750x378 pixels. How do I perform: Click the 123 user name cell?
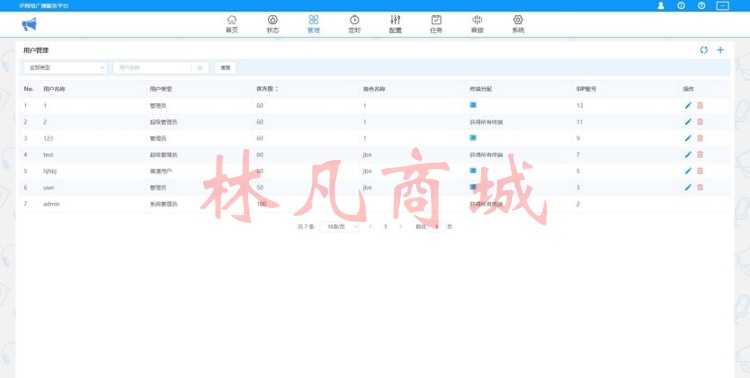point(48,138)
